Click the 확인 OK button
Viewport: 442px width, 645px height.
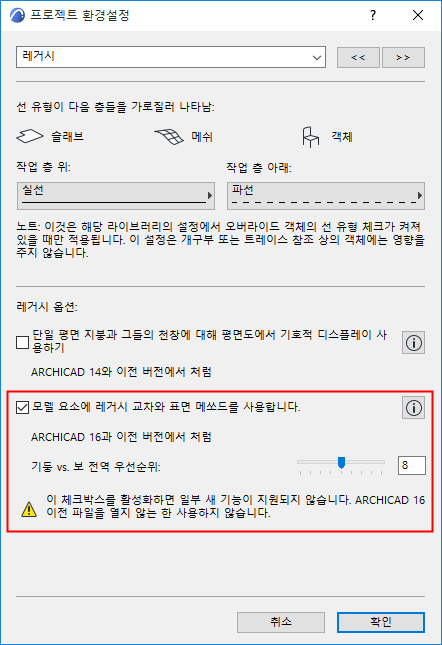(x=381, y=622)
